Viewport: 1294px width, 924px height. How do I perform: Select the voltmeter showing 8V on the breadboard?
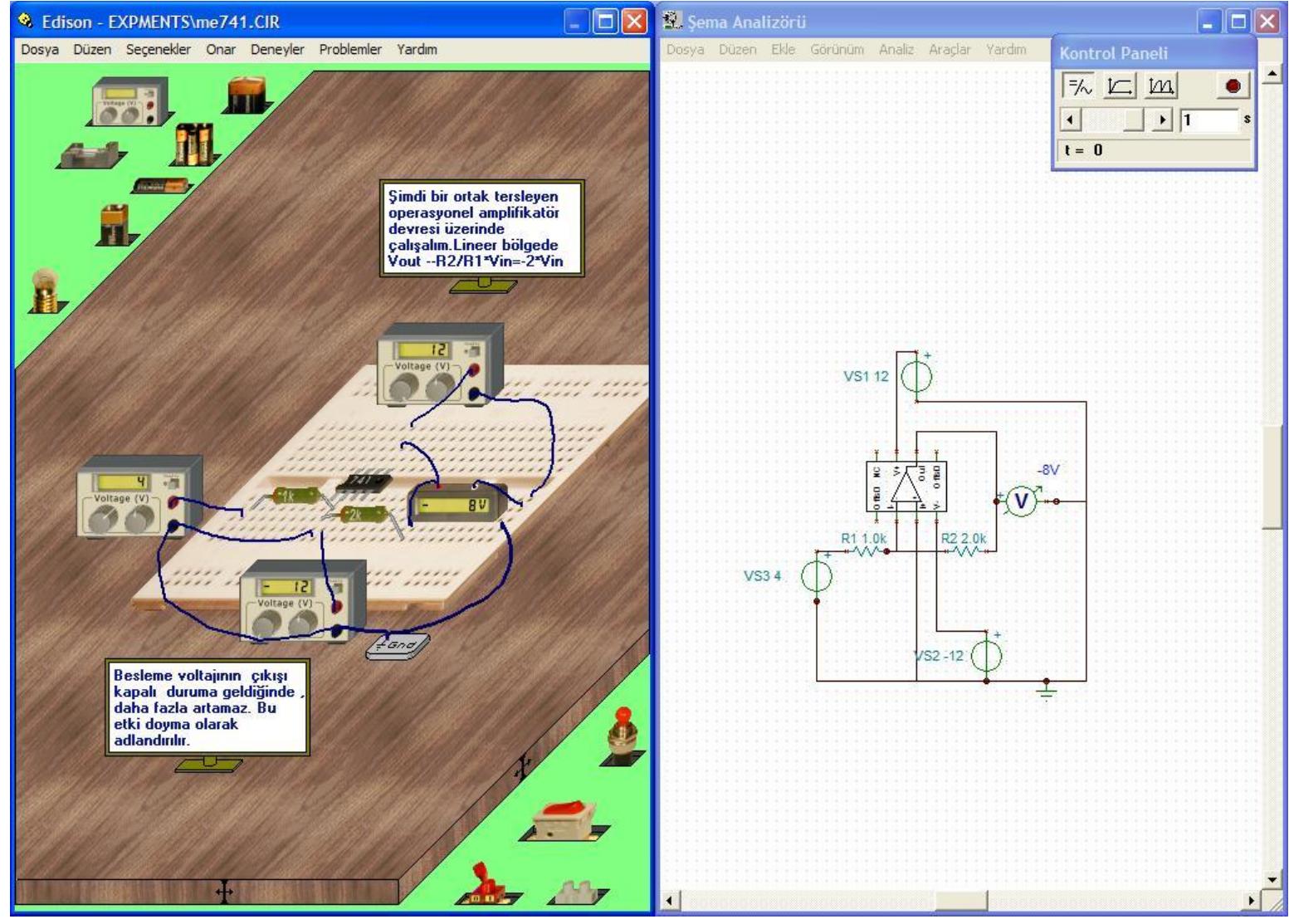coord(457,505)
